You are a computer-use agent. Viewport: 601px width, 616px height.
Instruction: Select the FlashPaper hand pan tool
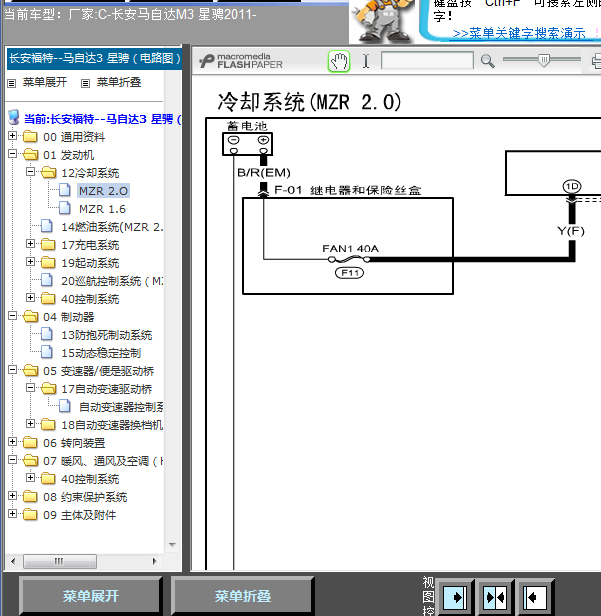339,61
